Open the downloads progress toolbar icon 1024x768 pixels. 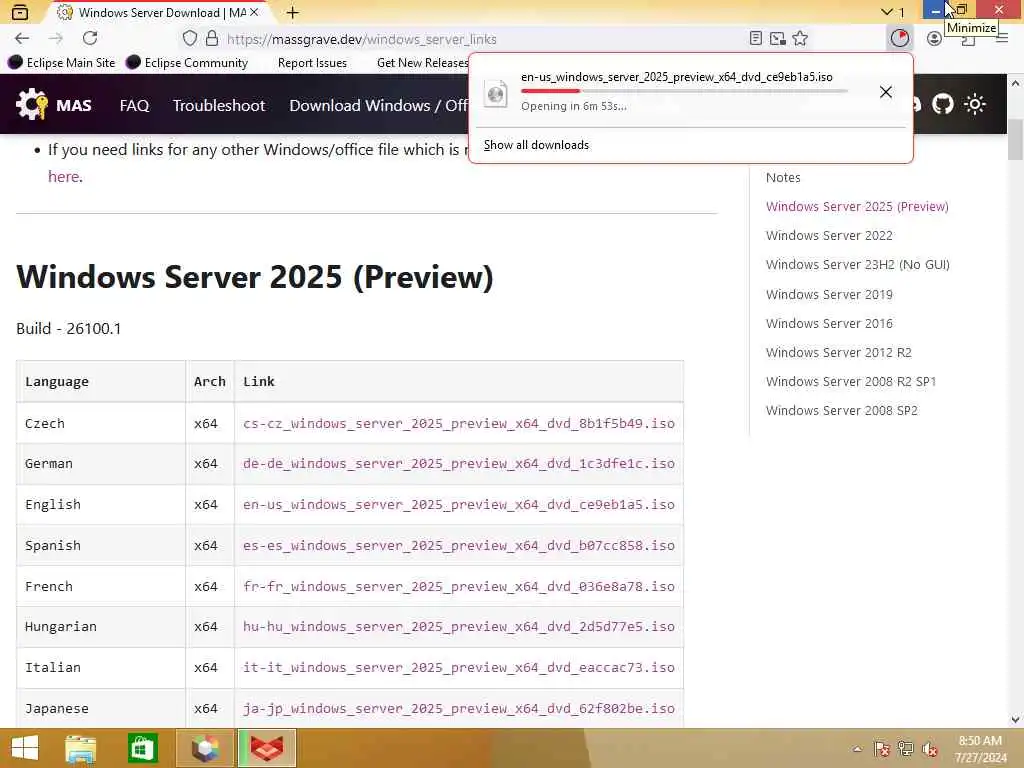899,39
